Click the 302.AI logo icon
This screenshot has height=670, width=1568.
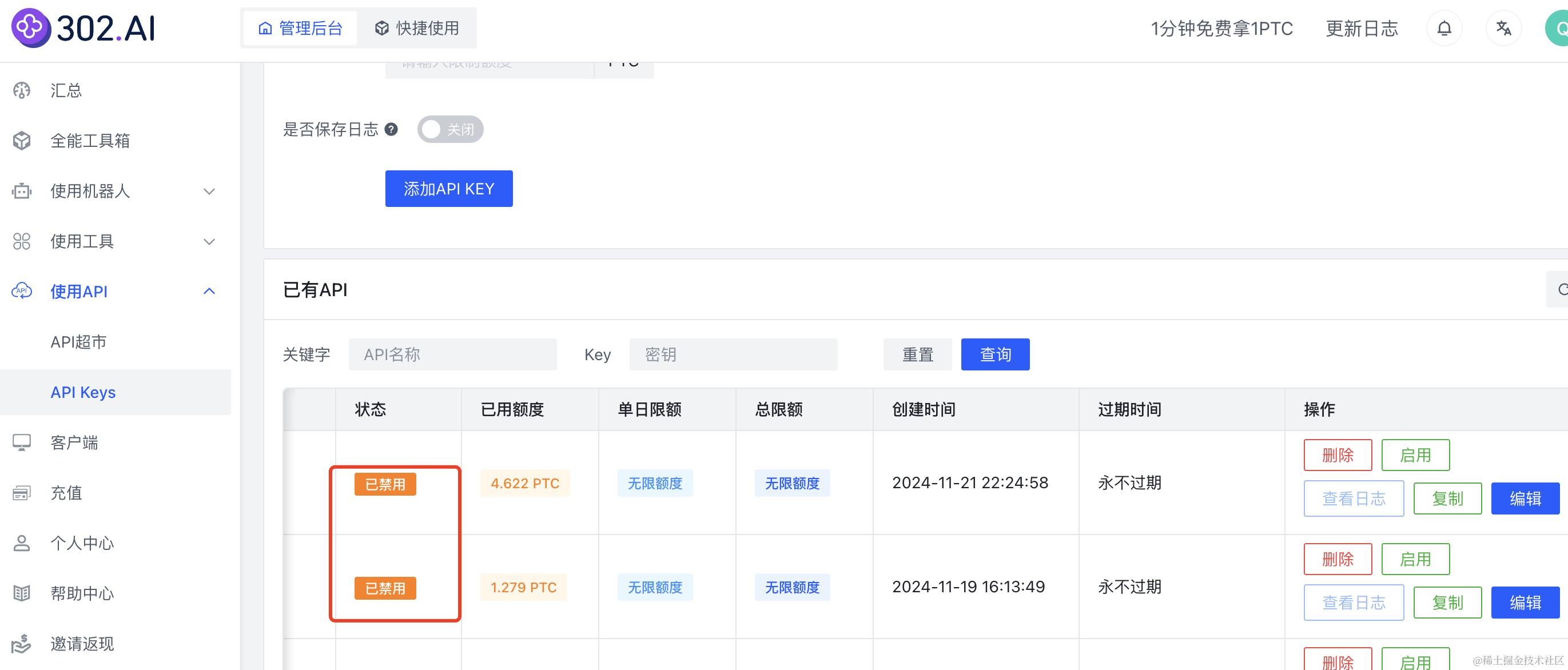tap(30, 28)
